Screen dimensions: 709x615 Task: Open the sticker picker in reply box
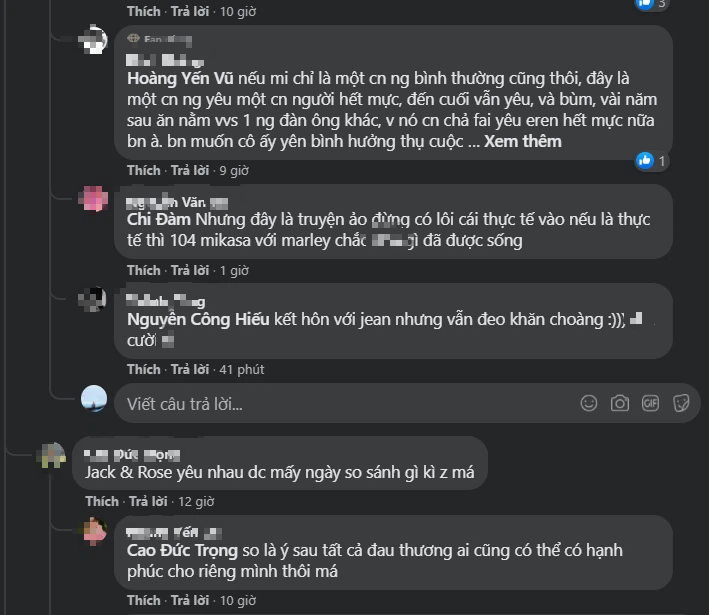coord(680,403)
